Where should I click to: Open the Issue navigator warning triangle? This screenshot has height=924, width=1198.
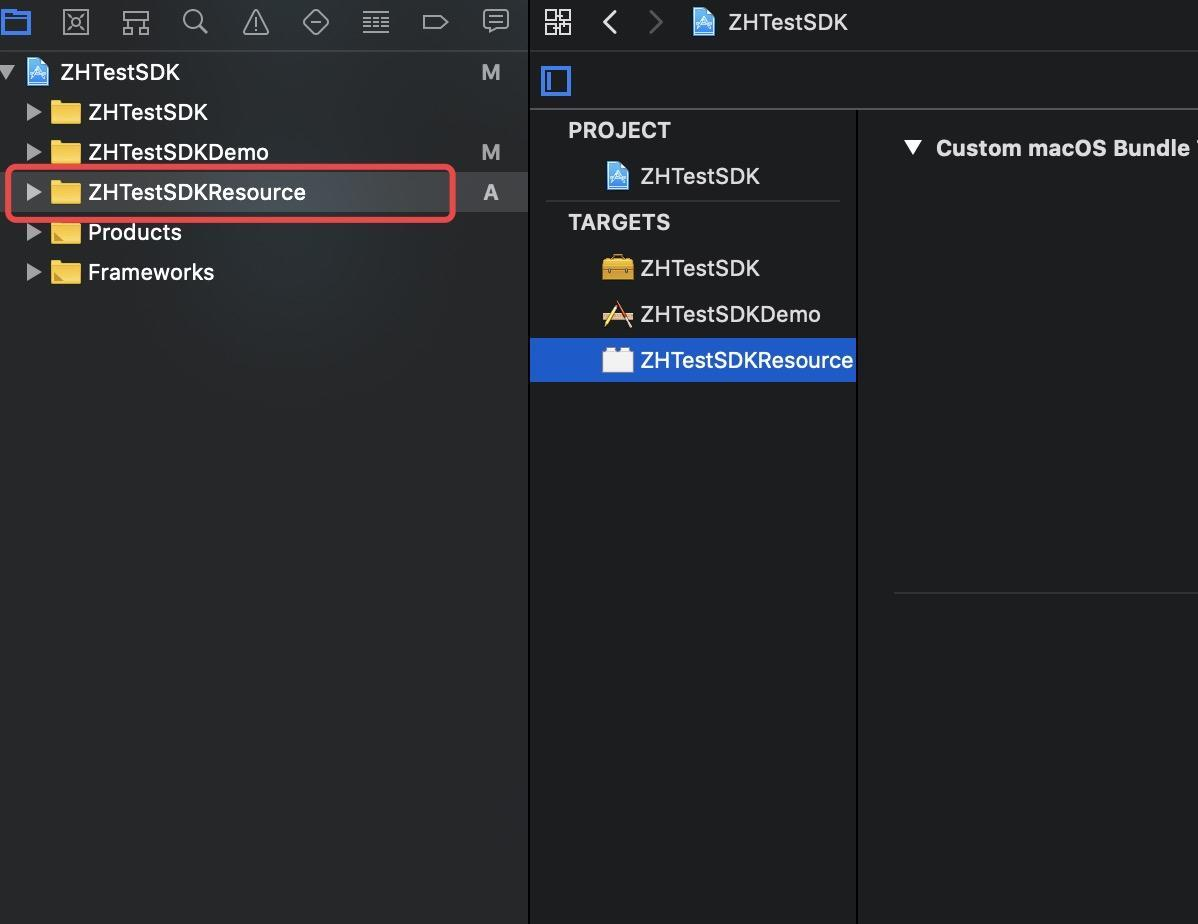(x=256, y=22)
